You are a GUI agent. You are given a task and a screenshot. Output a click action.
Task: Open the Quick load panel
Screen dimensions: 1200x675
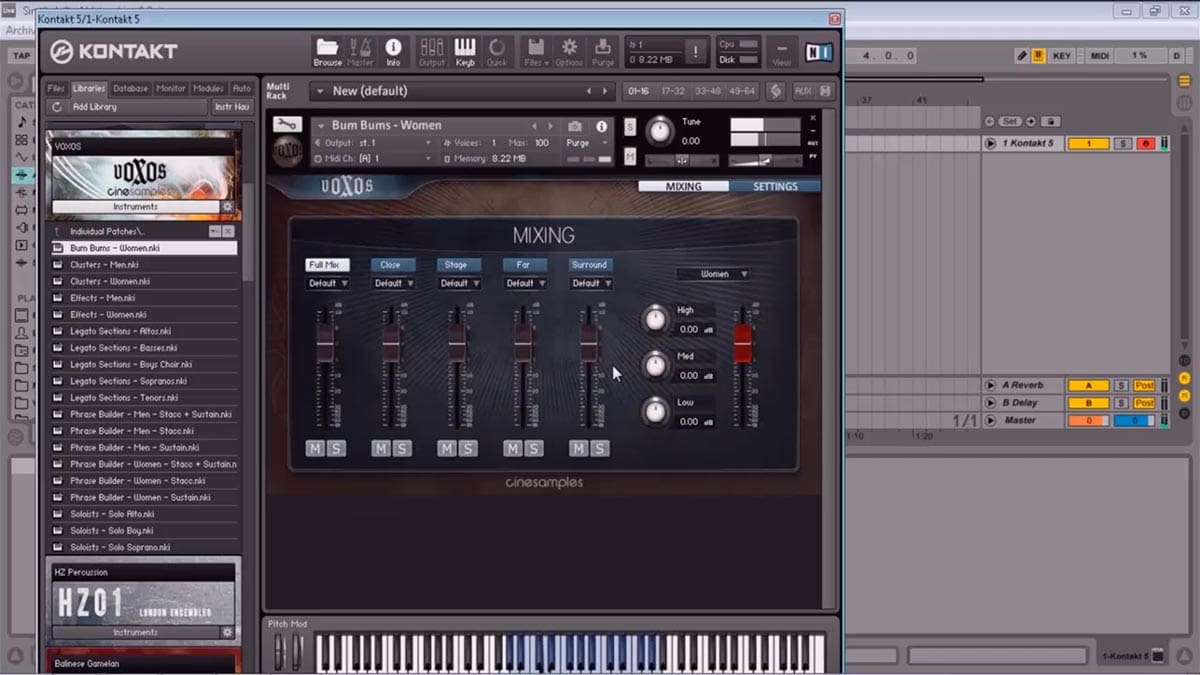(x=497, y=52)
